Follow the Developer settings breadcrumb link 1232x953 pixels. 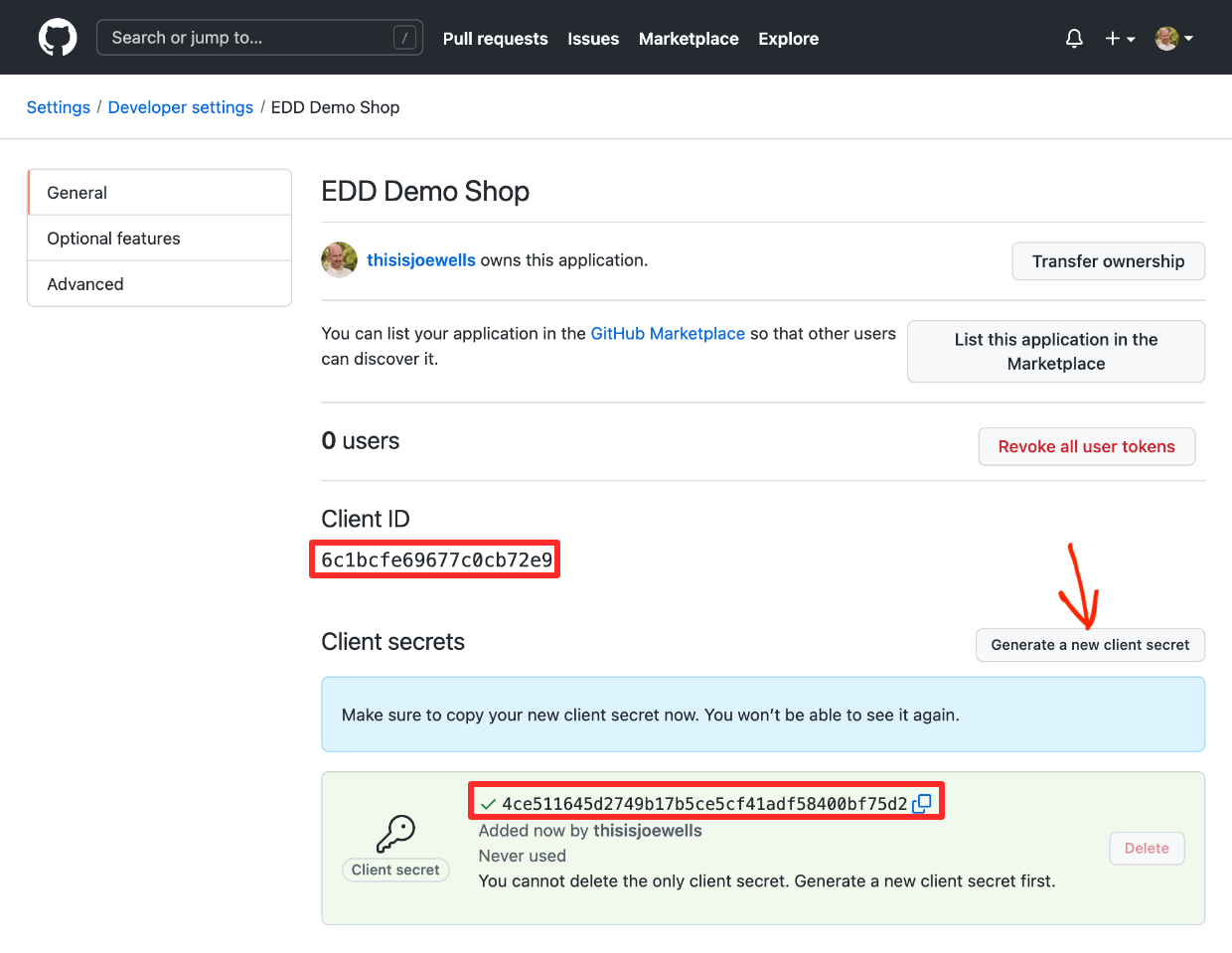pos(181,107)
